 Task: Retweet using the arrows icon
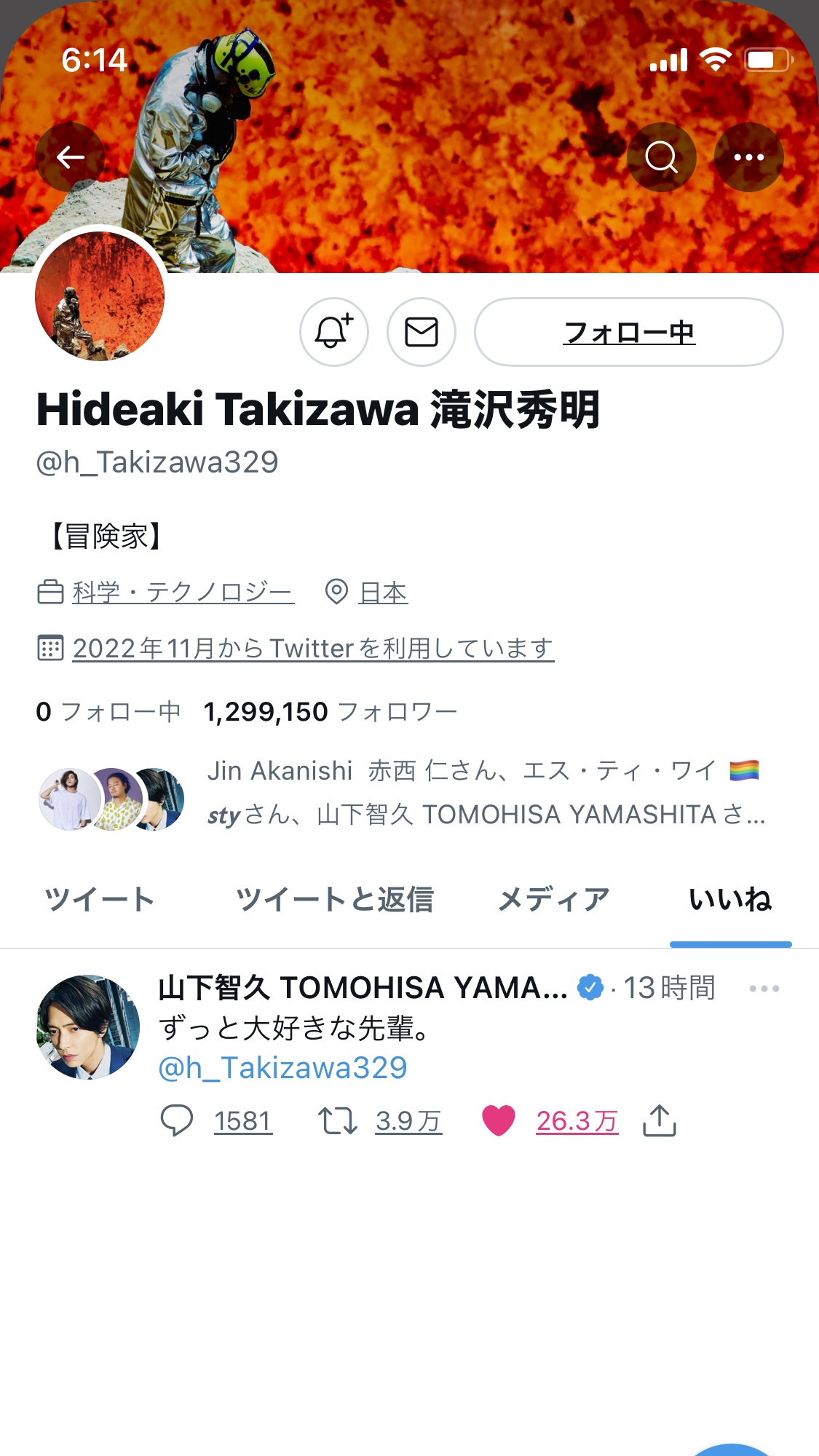click(x=338, y=1120)
